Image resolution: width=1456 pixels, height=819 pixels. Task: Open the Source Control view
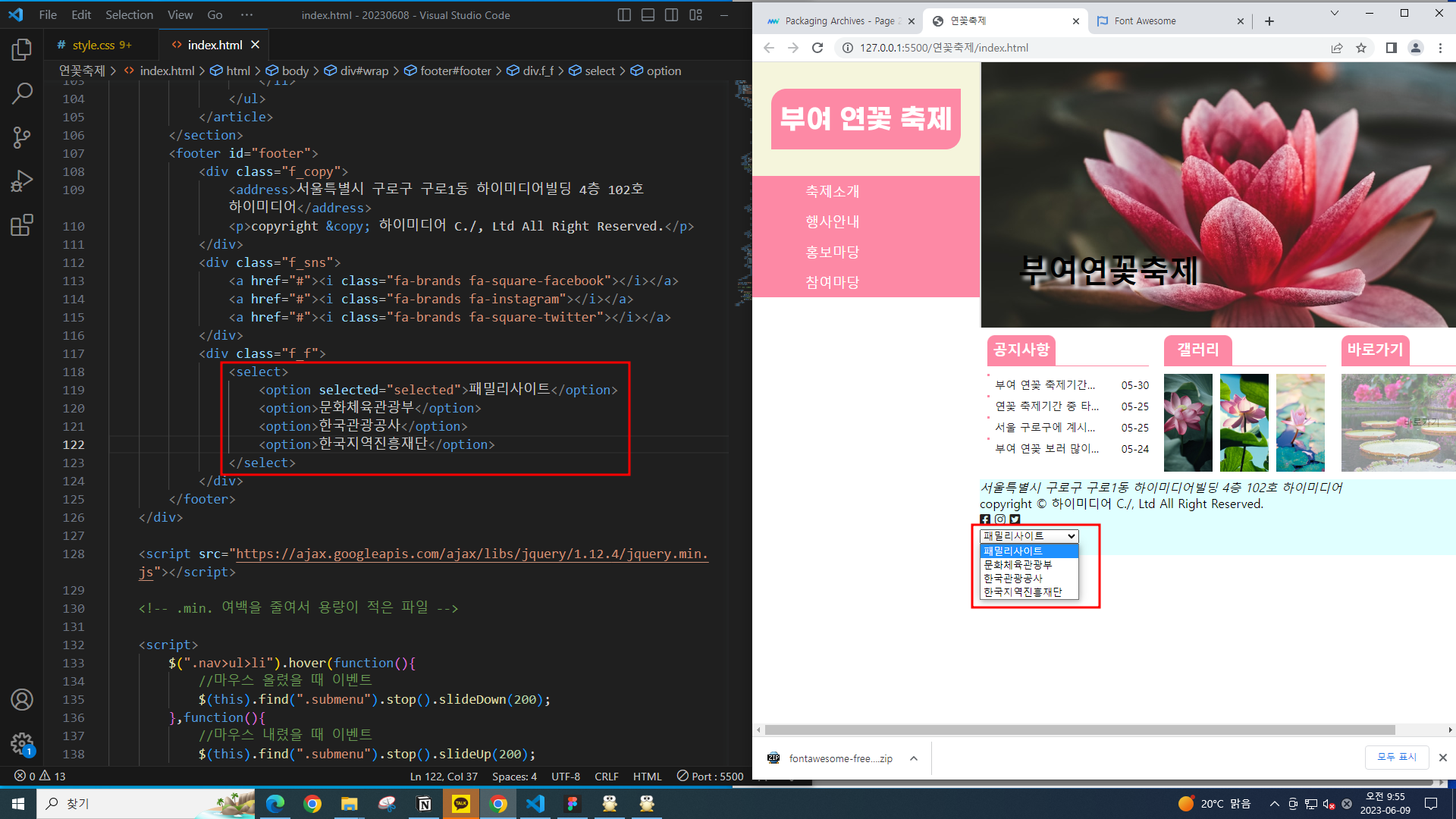pos(22,137)
